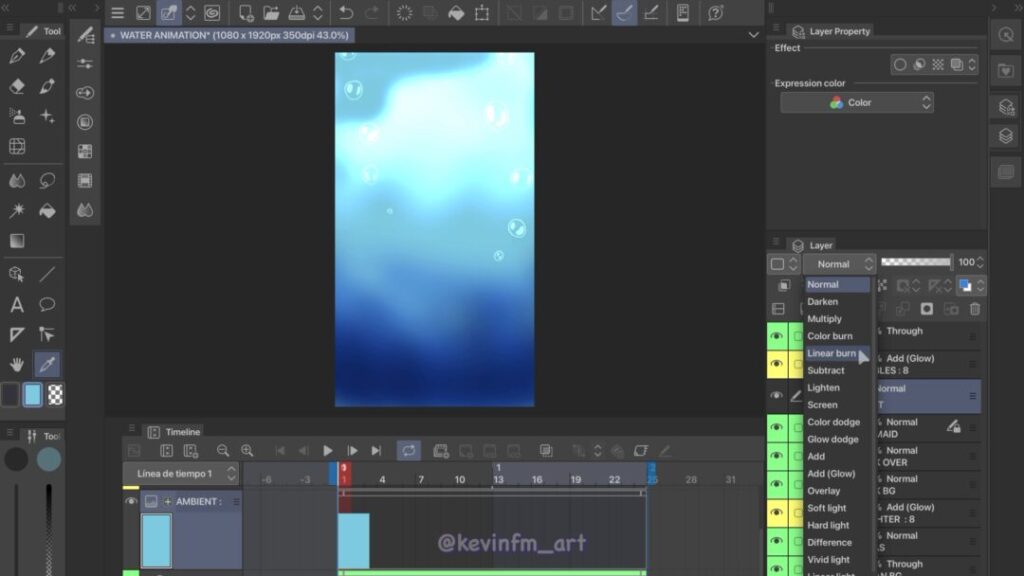Click the chevron at right of the canvas tab bar

coord(754,35)
